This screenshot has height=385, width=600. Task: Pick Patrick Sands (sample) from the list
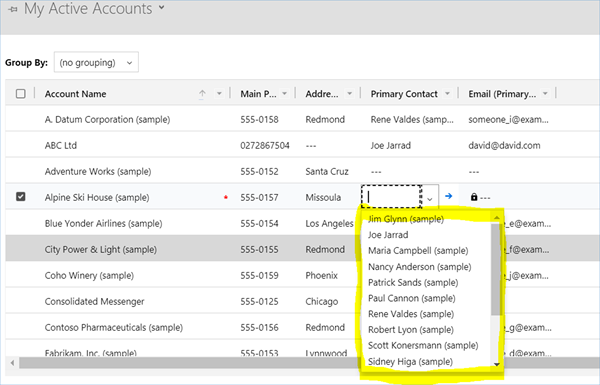pyautogui.click(x=413, y=282)
